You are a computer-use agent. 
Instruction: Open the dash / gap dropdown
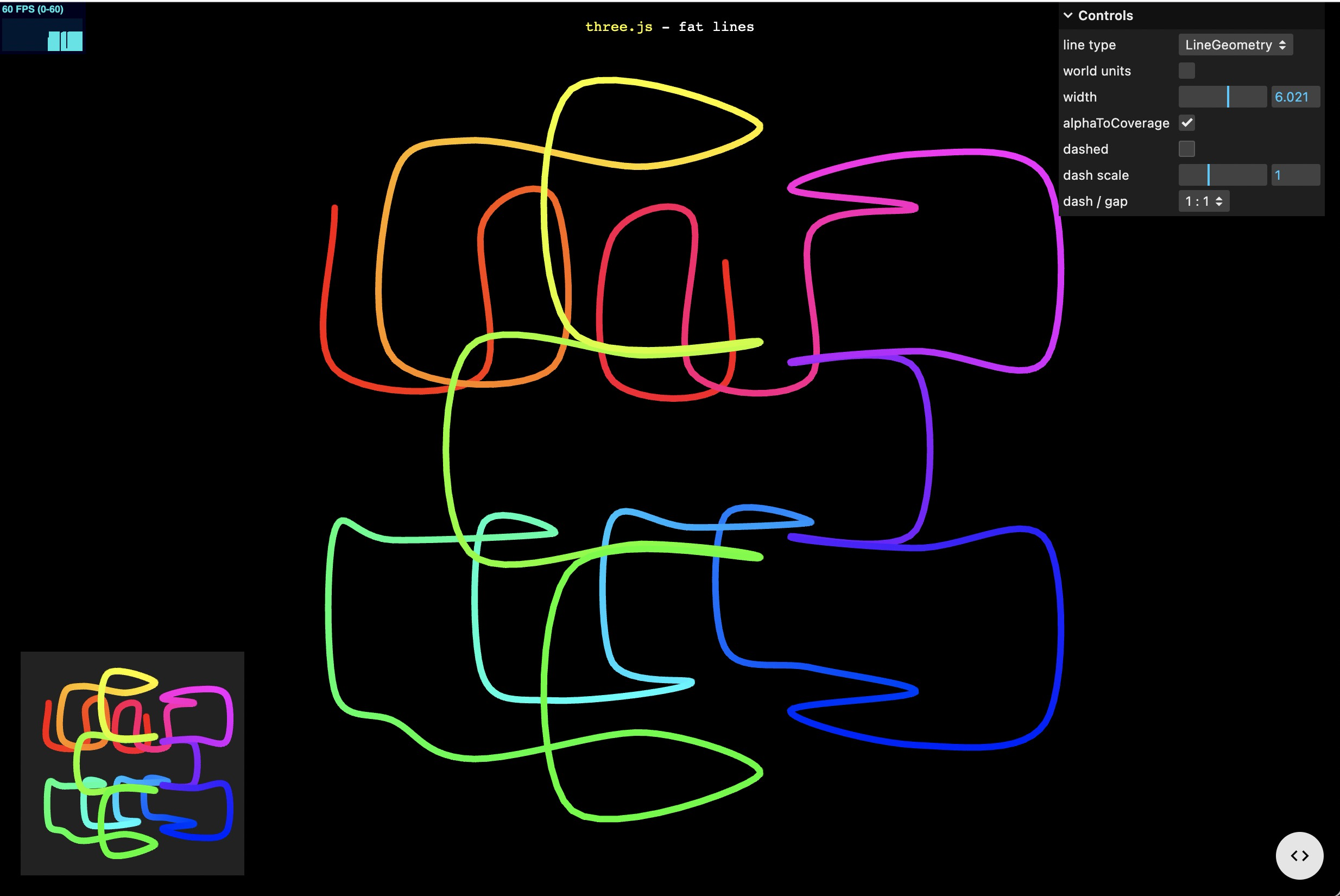(x=1203, y=201)
